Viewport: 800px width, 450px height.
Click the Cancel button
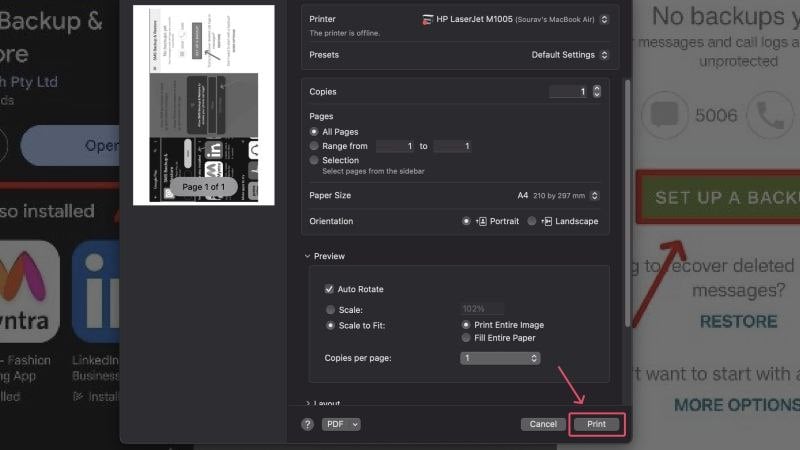(543, 424)
